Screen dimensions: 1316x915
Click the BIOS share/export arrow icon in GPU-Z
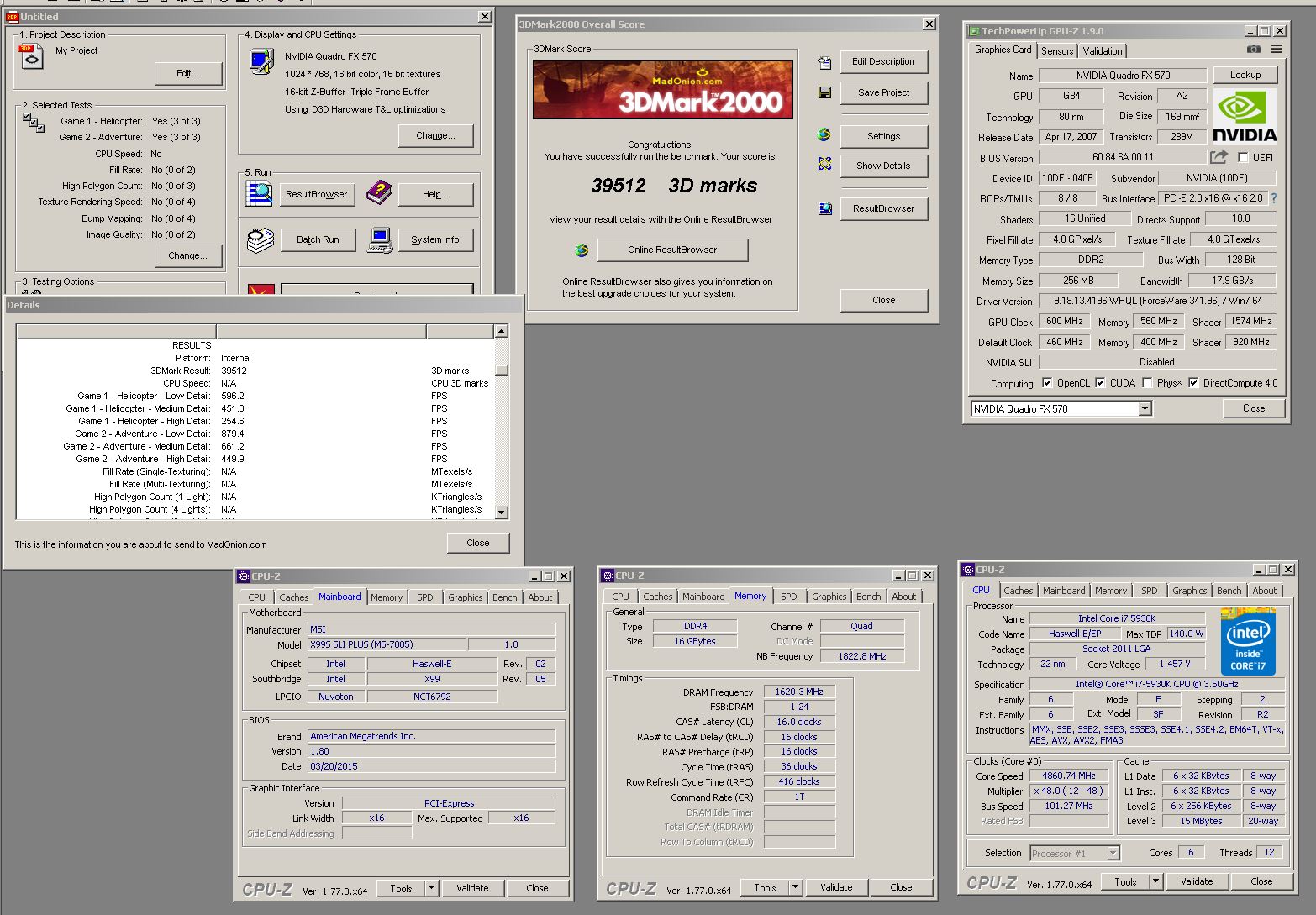point(1219,157)
